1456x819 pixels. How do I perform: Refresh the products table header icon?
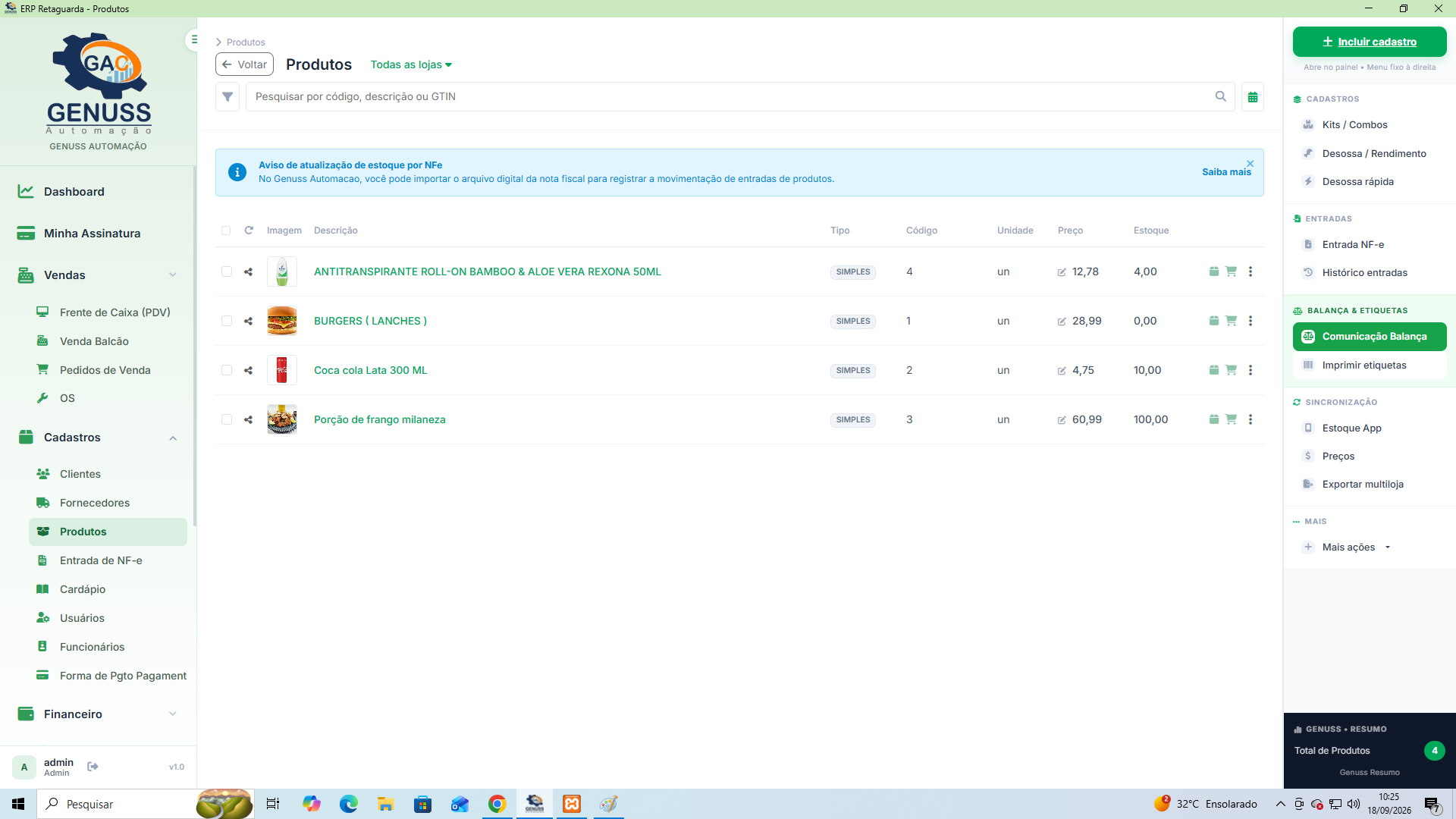click(x=249, y=230)
